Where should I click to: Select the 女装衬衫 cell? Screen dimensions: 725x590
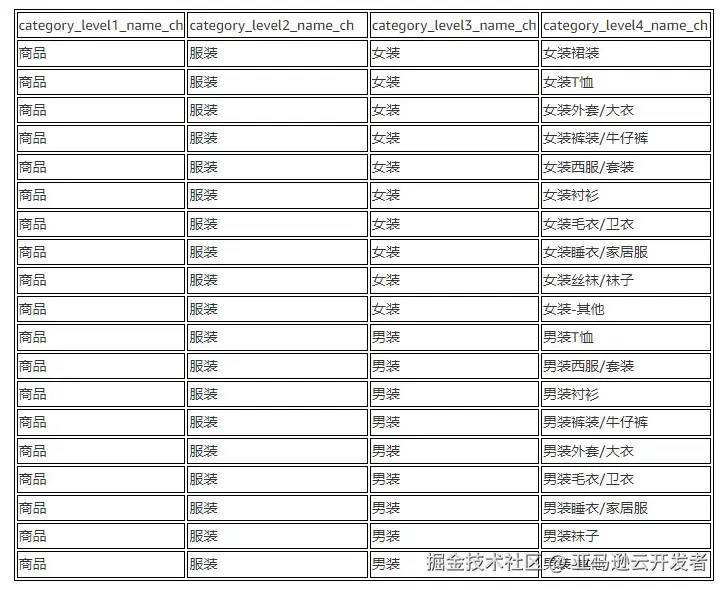coord(626,195)
